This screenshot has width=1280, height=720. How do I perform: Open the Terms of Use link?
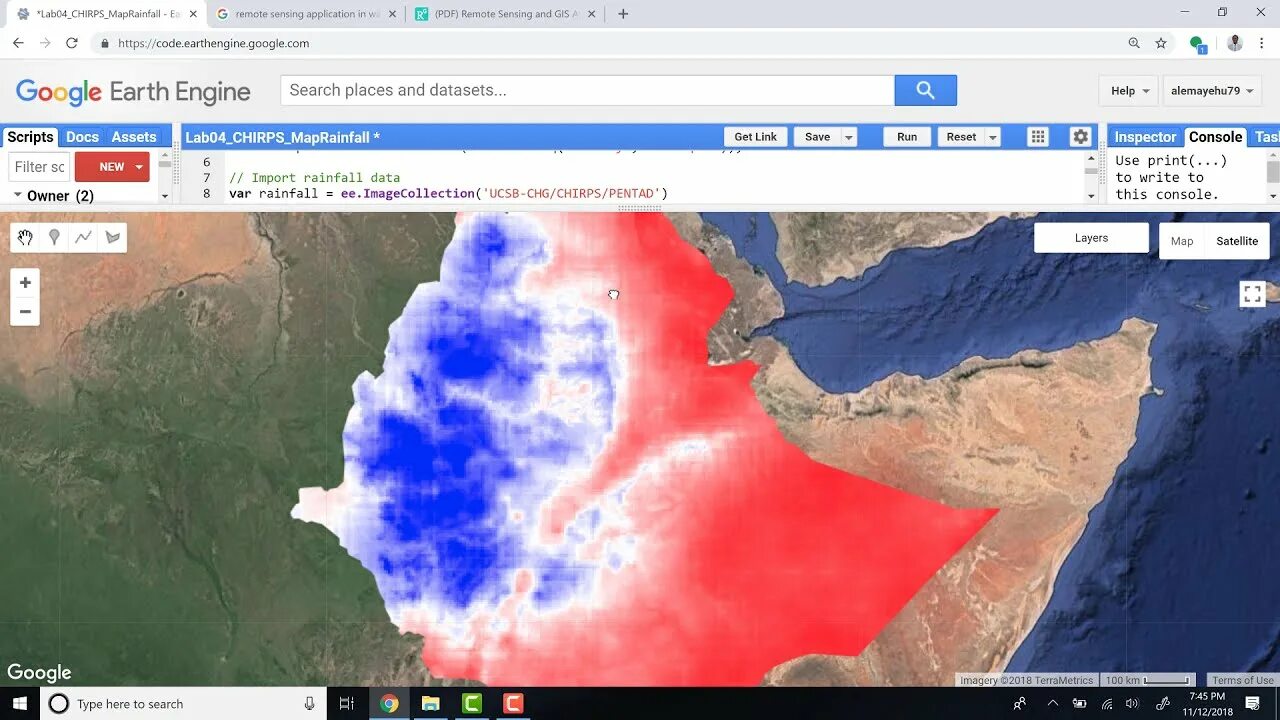click(1243, 680)
